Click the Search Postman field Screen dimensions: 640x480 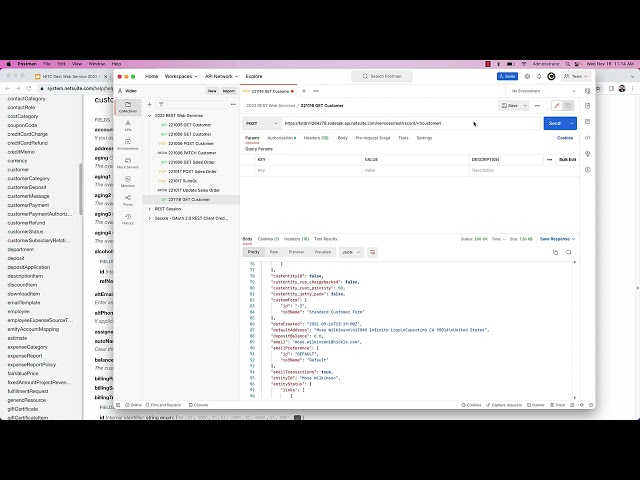[x=382, y=76]
